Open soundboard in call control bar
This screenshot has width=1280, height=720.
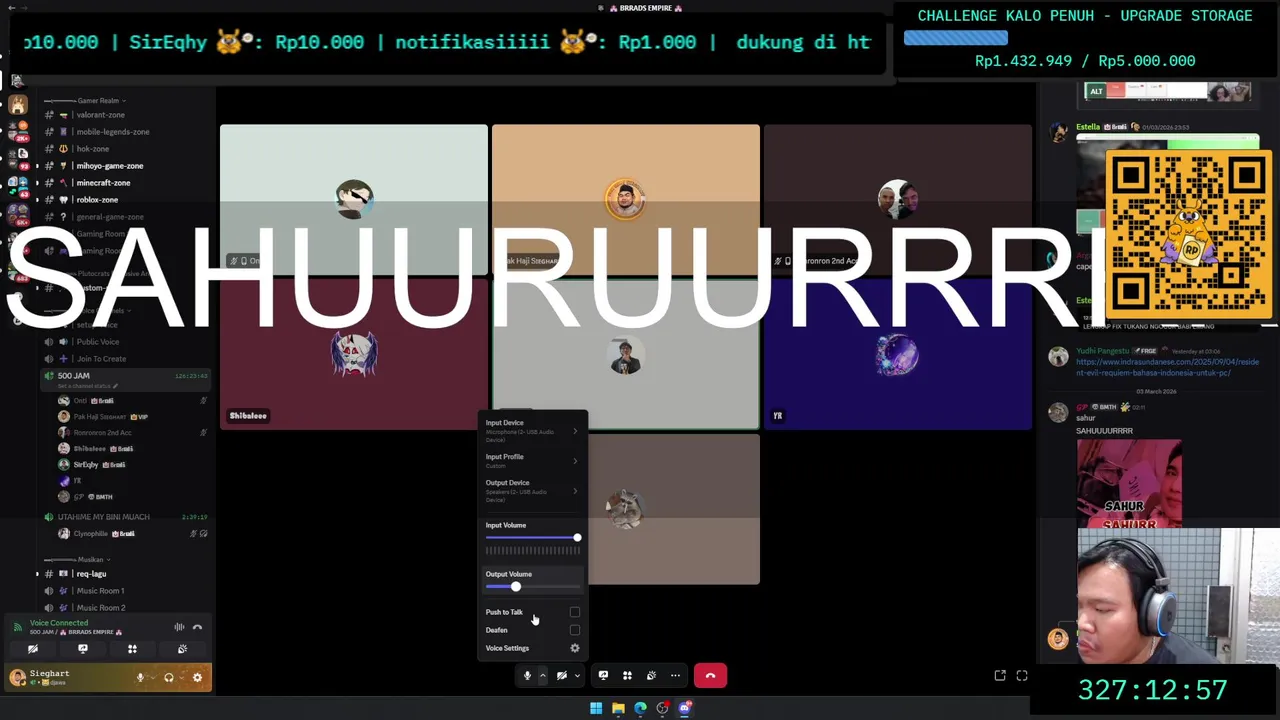tap(651, 676)
